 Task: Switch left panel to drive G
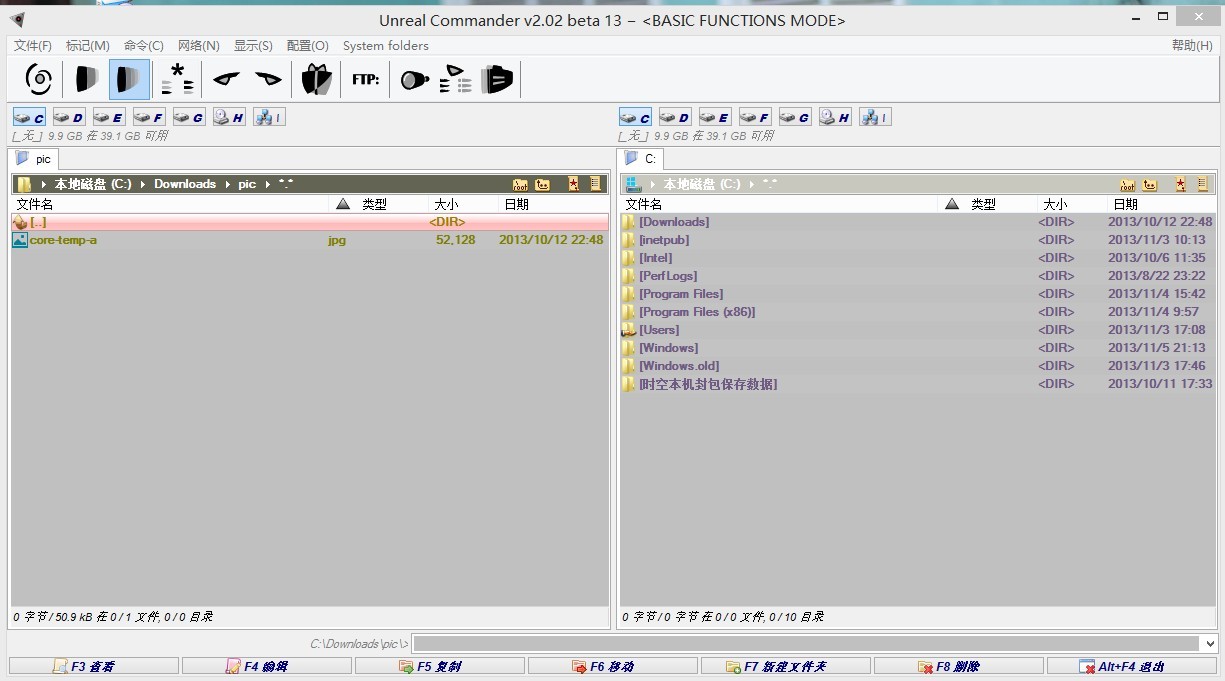189,117
